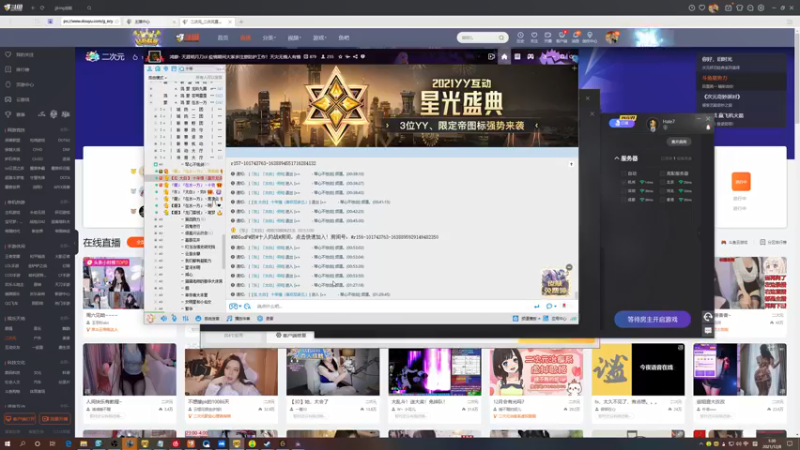Click the 离开房间 button in Hale7 panel
The image size is (800, 450).
coord(679,142)
